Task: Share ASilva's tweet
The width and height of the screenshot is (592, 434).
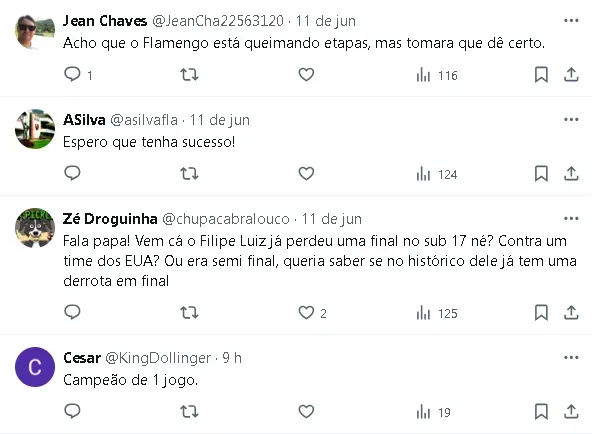Action: click(x=571, y=174)
